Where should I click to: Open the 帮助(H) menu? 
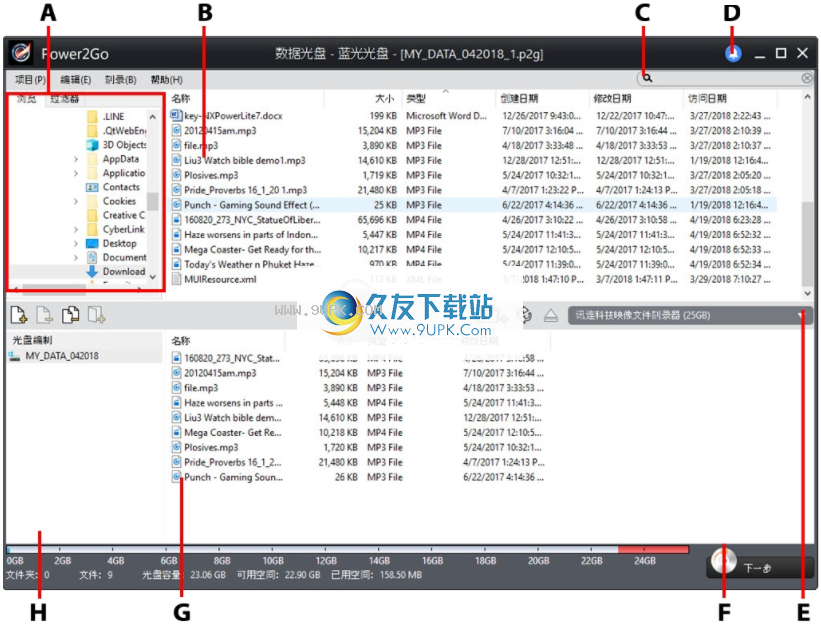[x=167, y=80]
